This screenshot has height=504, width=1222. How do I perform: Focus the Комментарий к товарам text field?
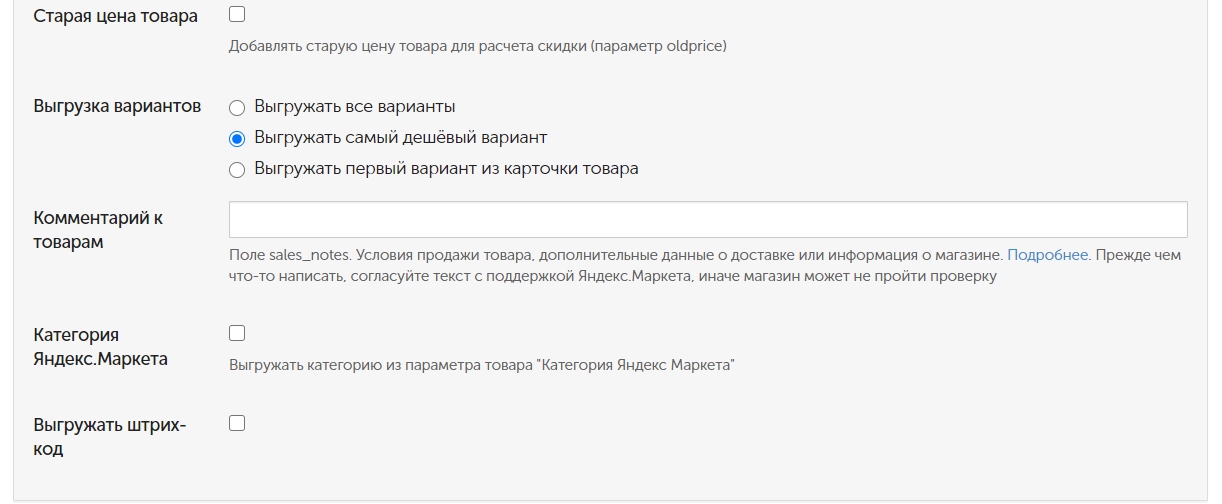click(x=708, y=219)
